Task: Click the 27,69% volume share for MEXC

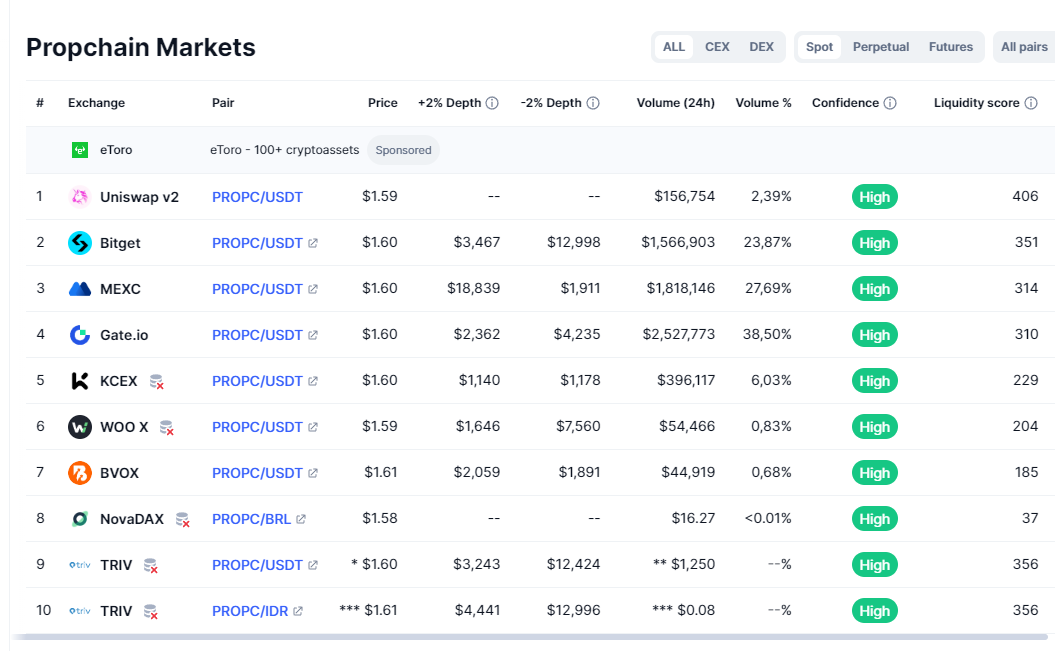Action: 768,289
